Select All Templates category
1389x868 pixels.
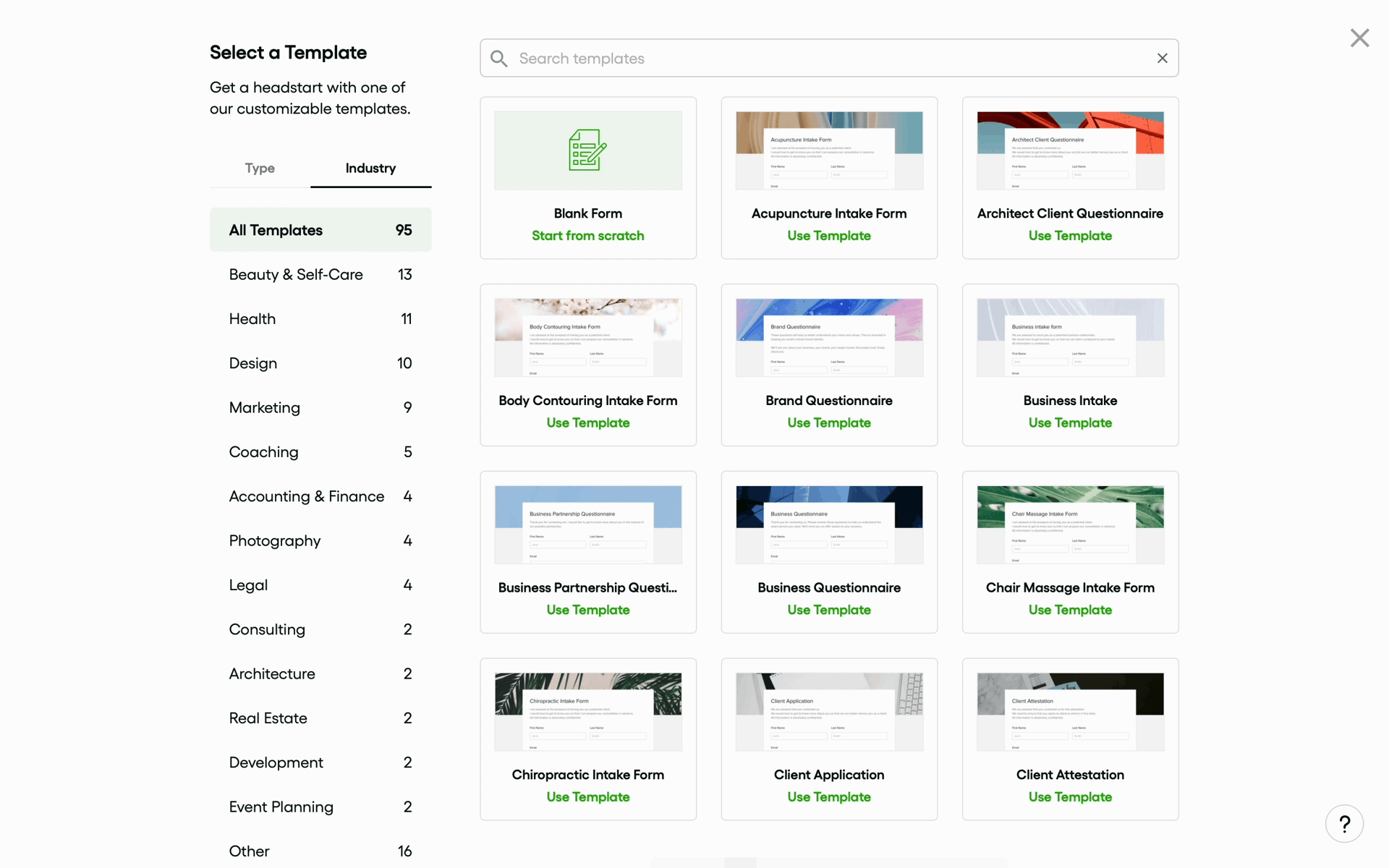click(320, 230)
